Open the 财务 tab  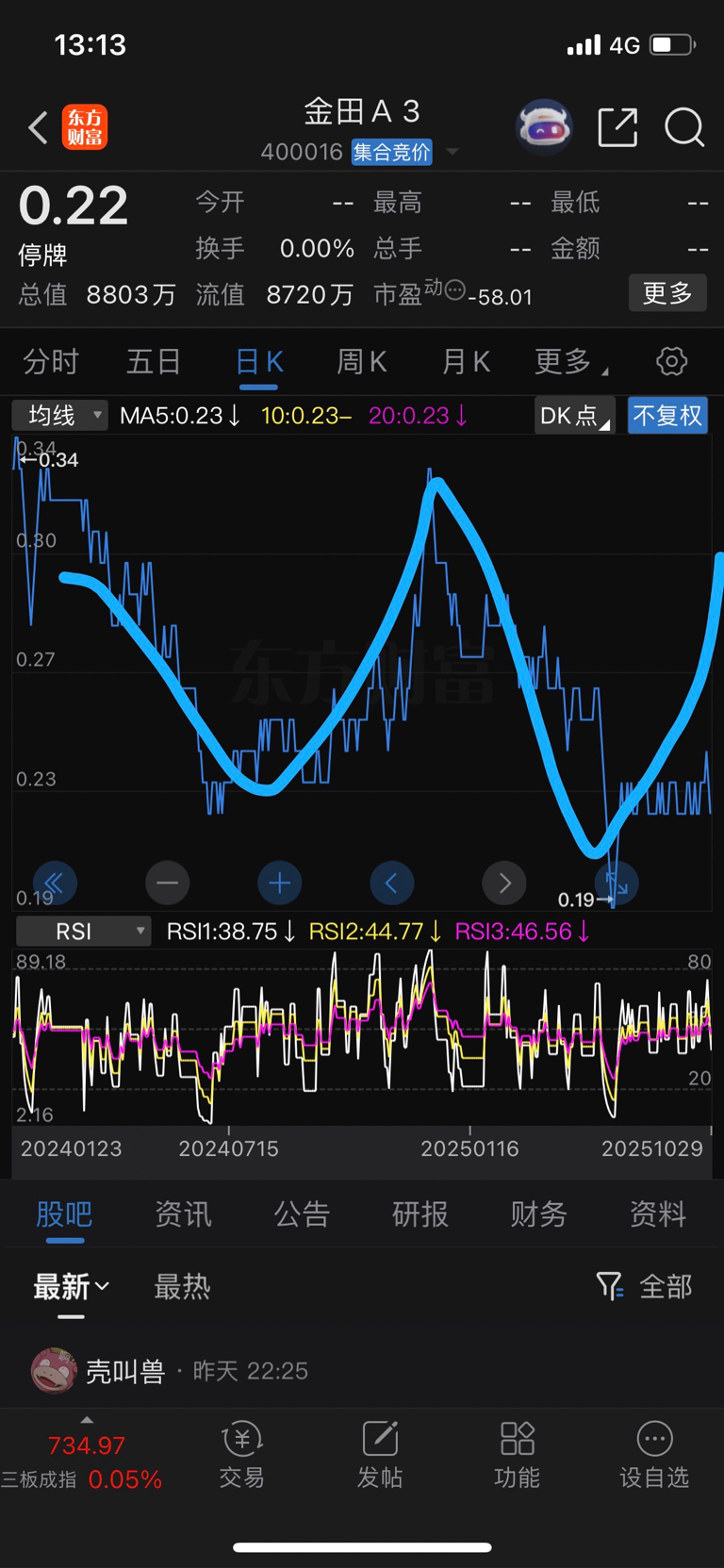[539, 1214]
